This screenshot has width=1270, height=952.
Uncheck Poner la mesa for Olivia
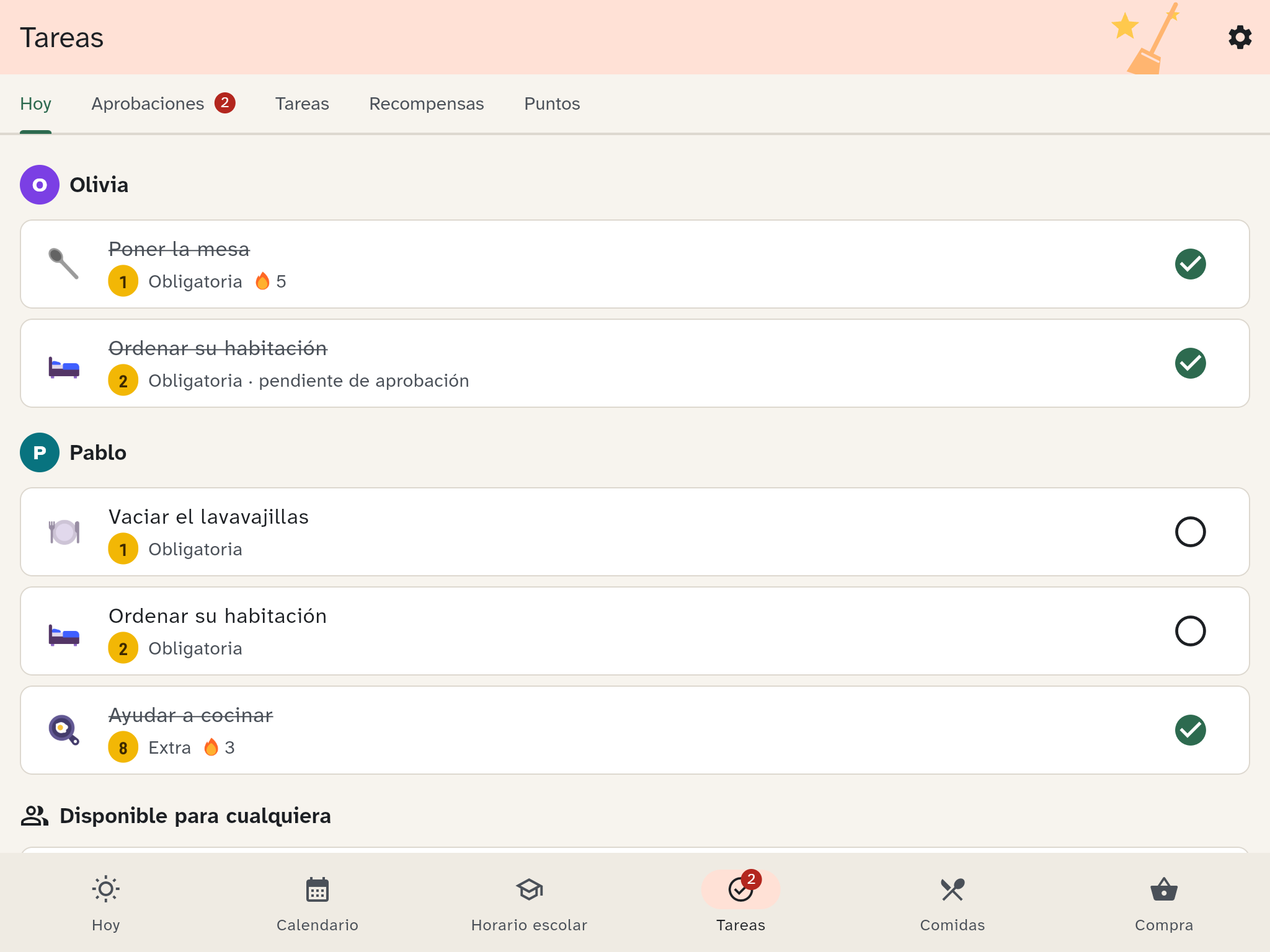point(1191,264)
